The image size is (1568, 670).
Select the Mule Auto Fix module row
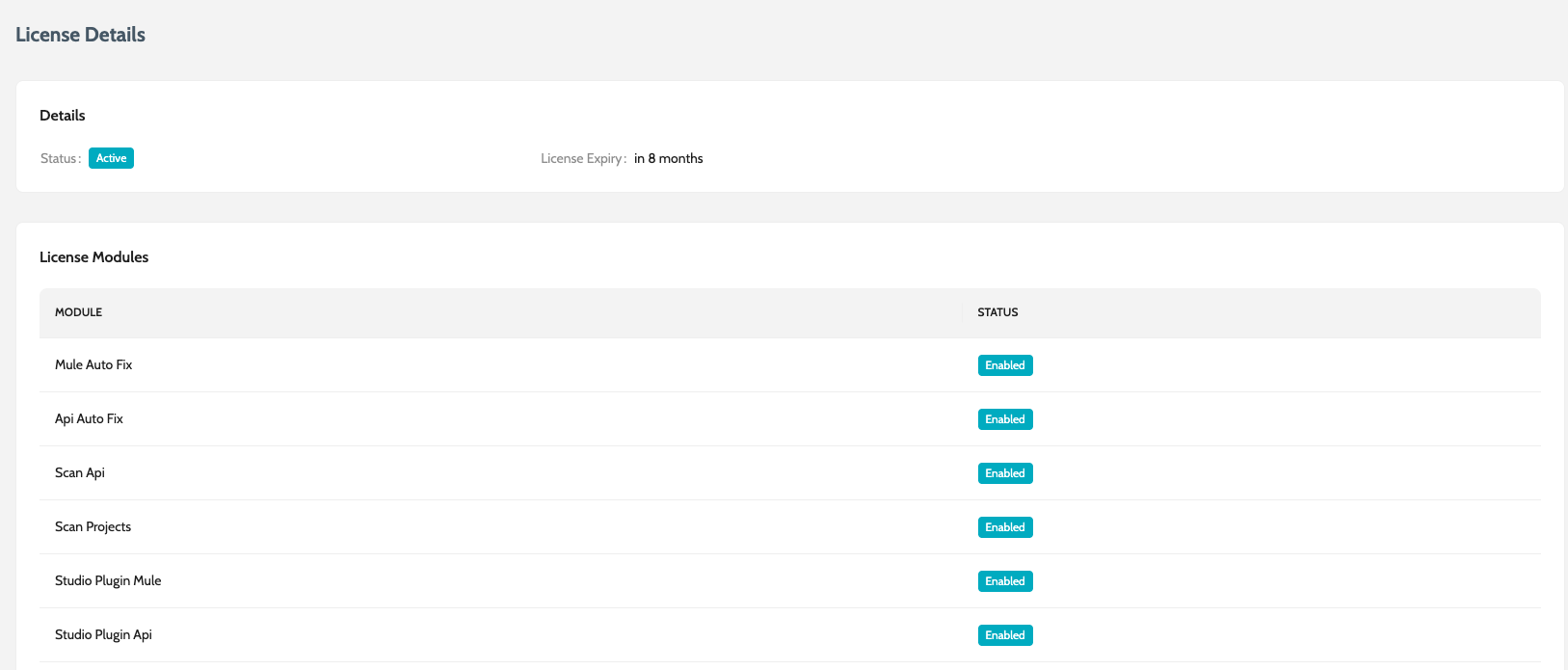coord(93,365)
